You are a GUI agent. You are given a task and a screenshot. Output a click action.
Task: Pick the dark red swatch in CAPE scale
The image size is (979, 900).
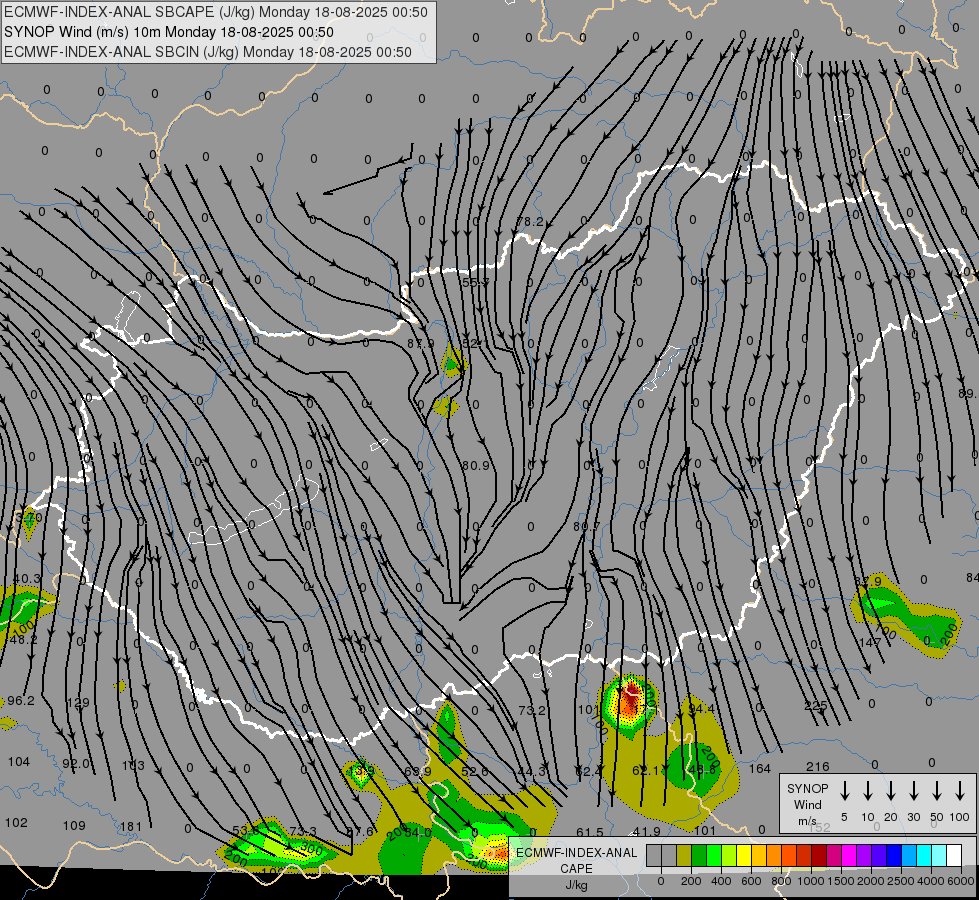tap(819, 855)
